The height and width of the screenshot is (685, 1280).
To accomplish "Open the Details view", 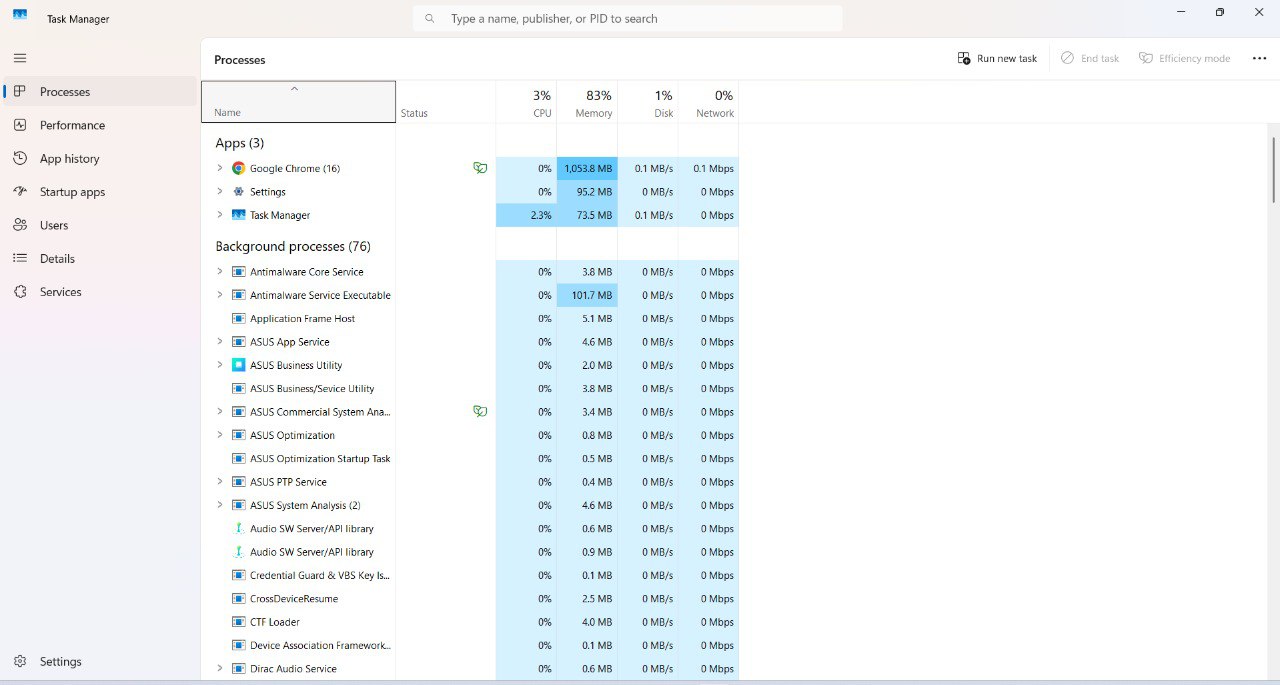I will (57, 258).
